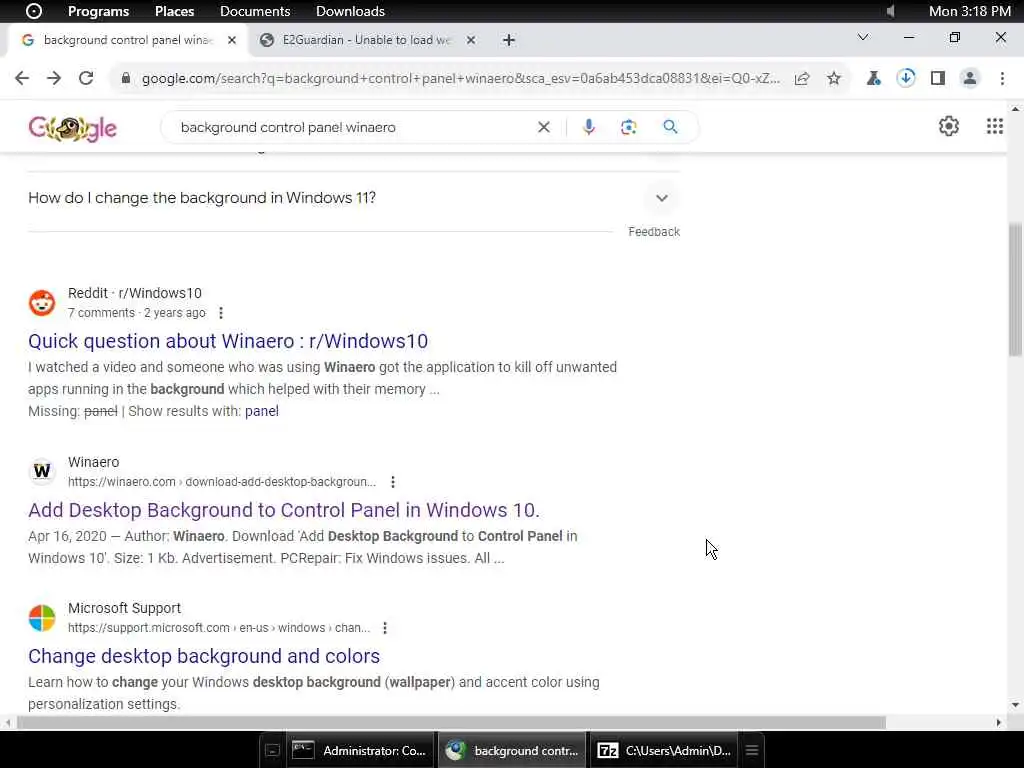Click the horizontal page scrollbar
This screenshot has height=768, width=1024.
point(451,722)
